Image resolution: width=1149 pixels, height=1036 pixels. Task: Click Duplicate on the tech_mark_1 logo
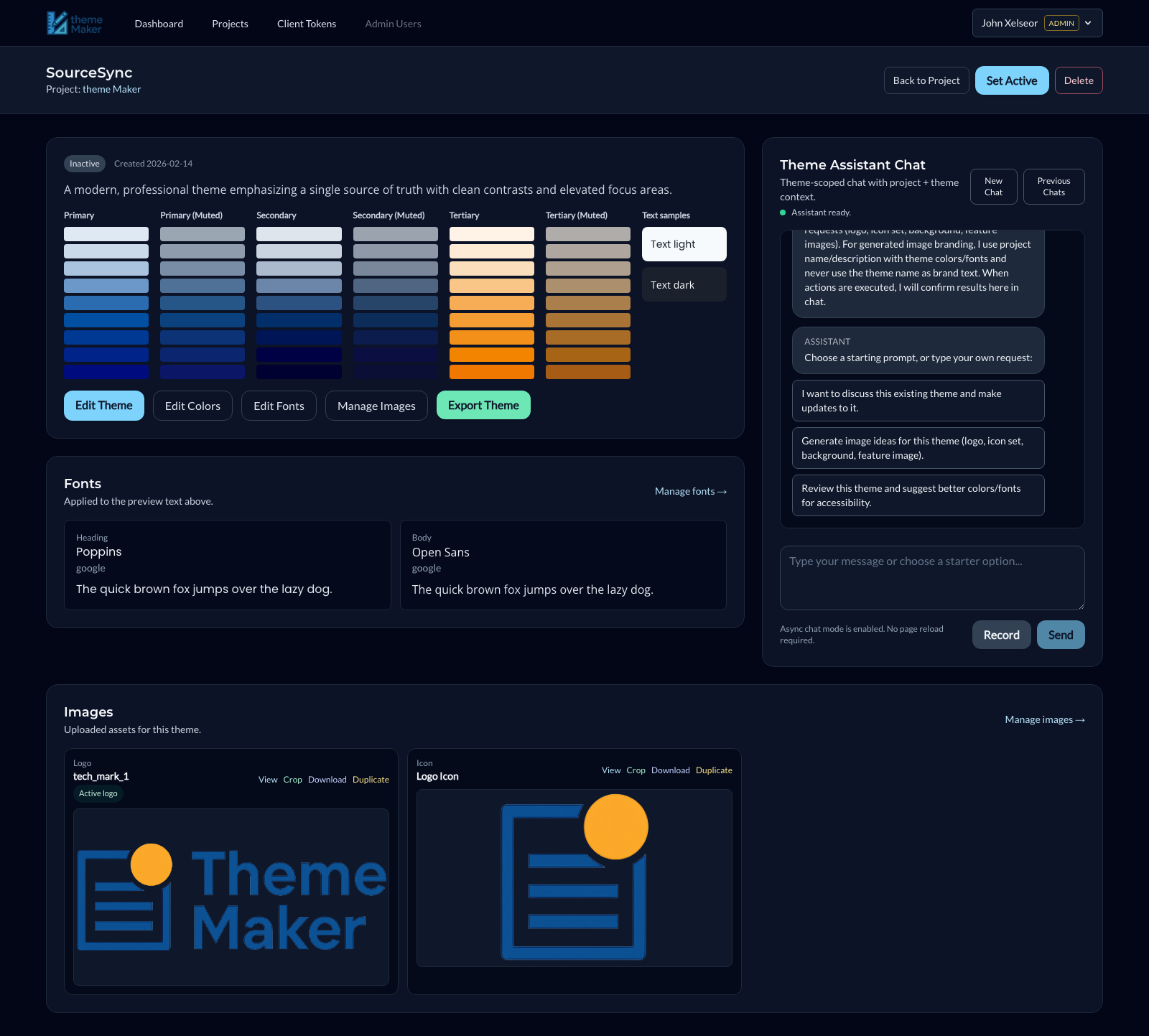coord(371,780)
